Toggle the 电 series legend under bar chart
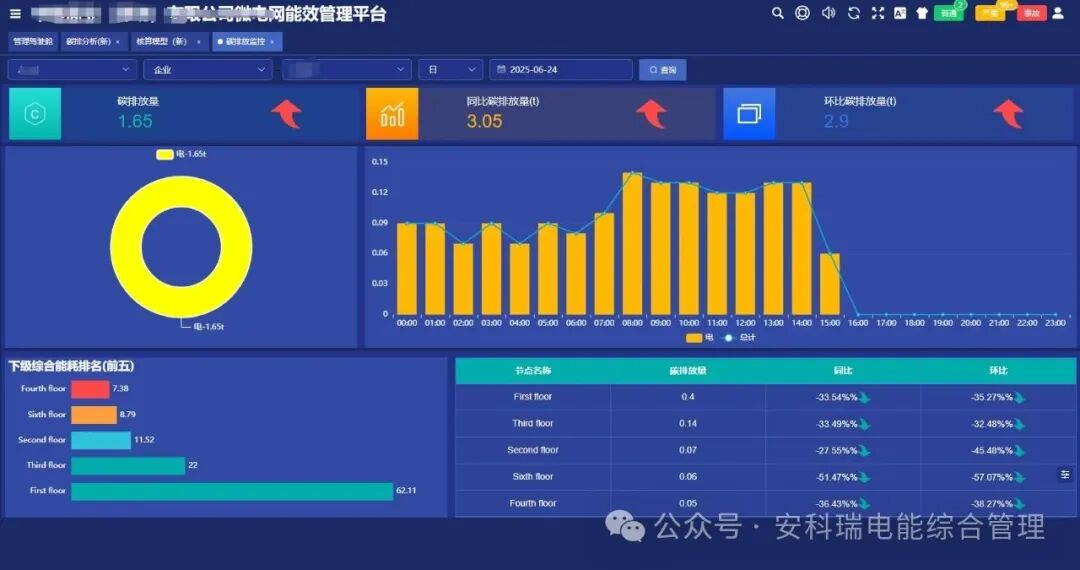This screenshot has width=1080, height=570. [700, 337]
